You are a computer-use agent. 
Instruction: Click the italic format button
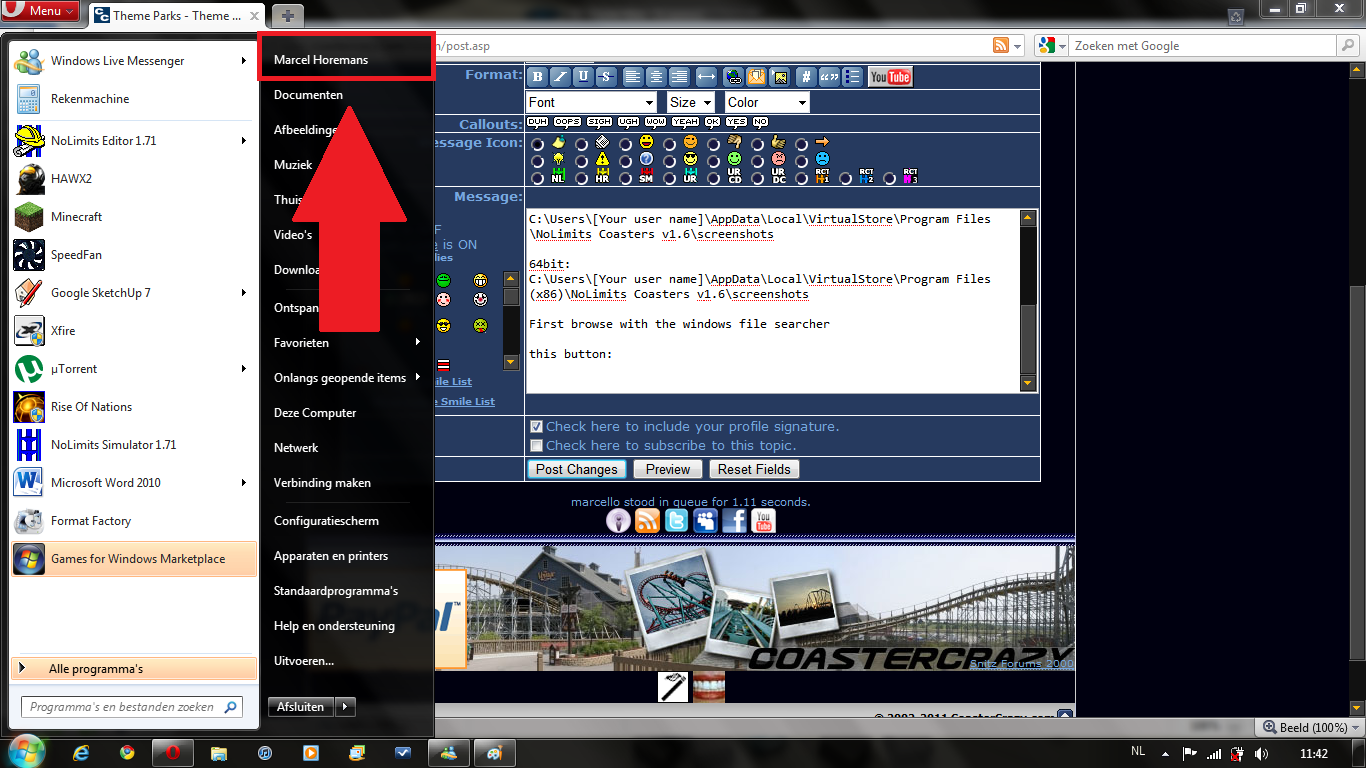pos(560,77)
